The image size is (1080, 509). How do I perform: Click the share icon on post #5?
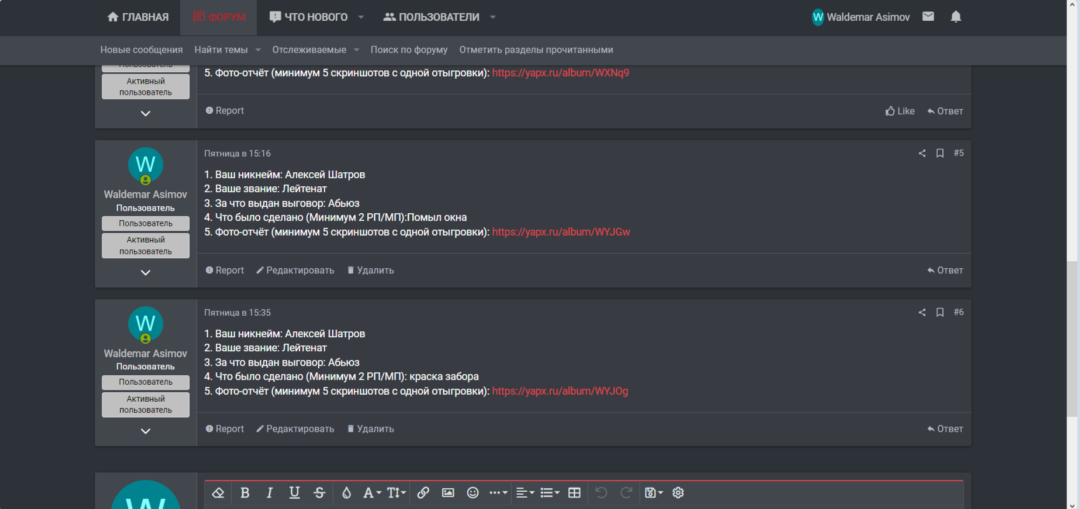click(x=922, y=154)
